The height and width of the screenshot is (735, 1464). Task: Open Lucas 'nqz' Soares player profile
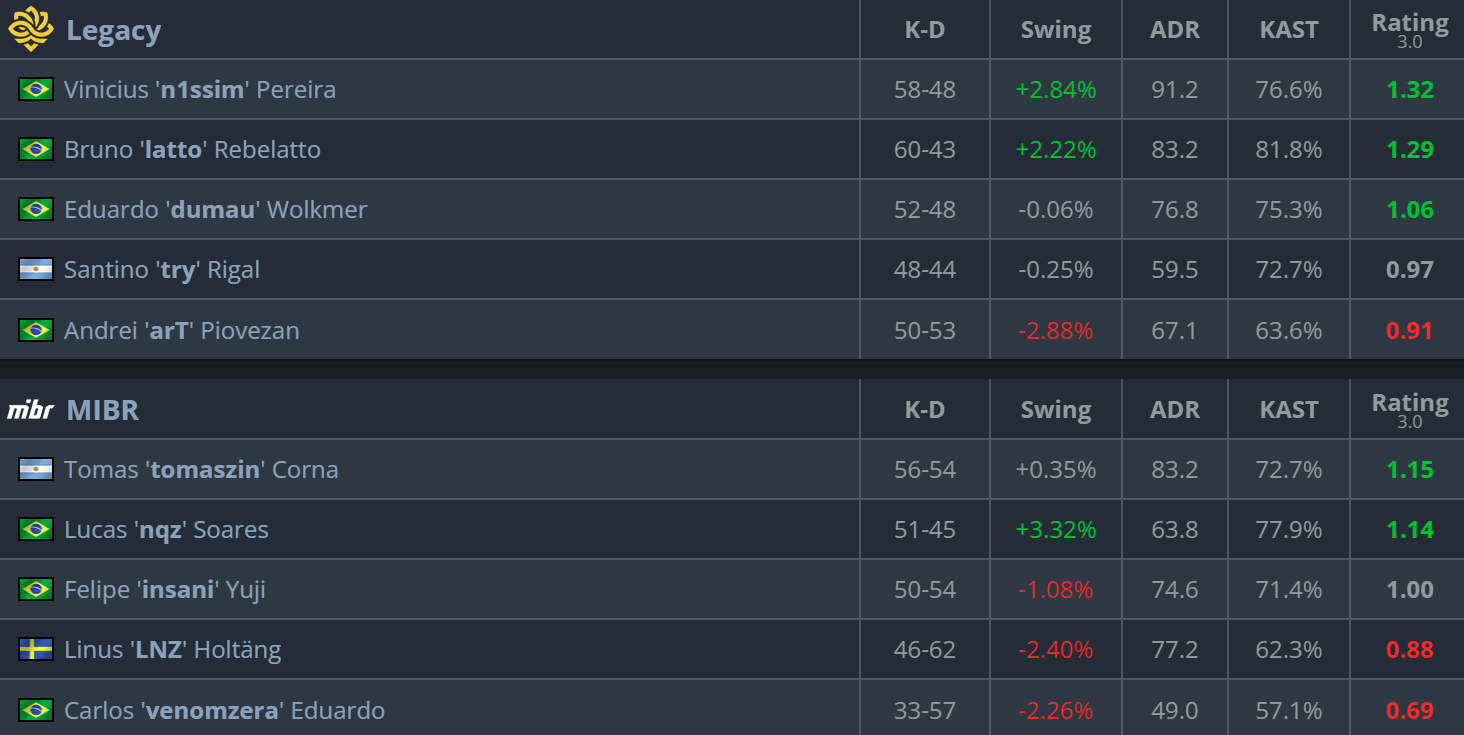click(166, 529)
